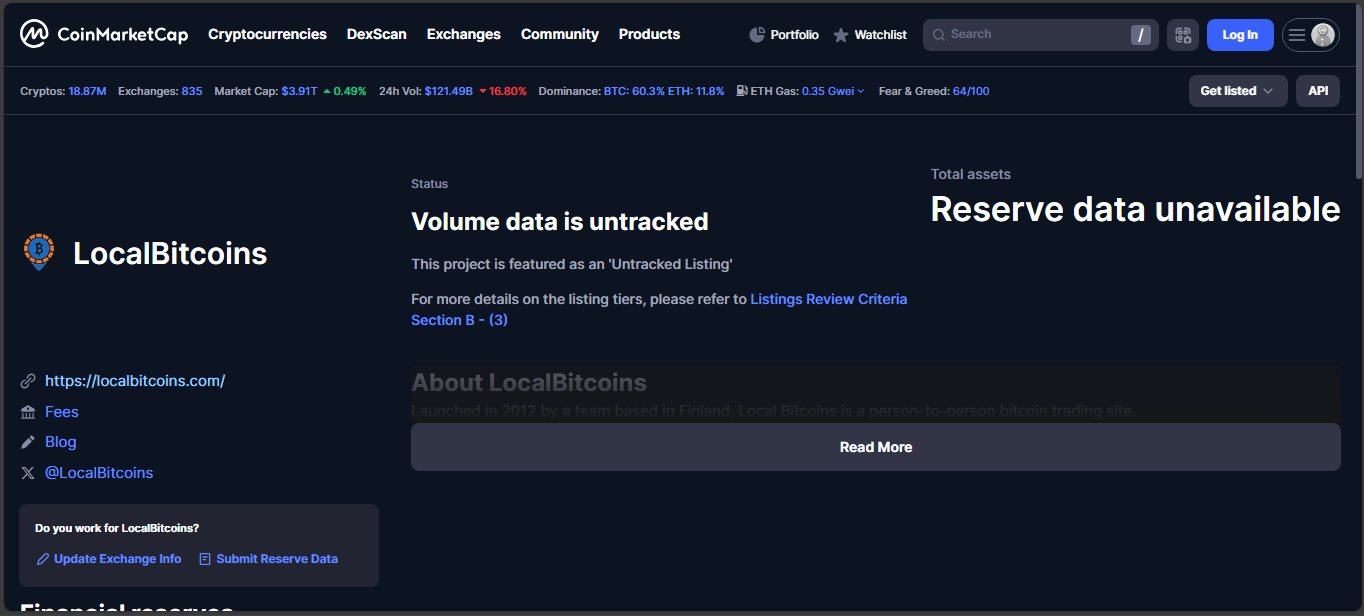Click the QR scan icon beside search
This screenshot has height=616, width=1364.
pos(1182,35)
